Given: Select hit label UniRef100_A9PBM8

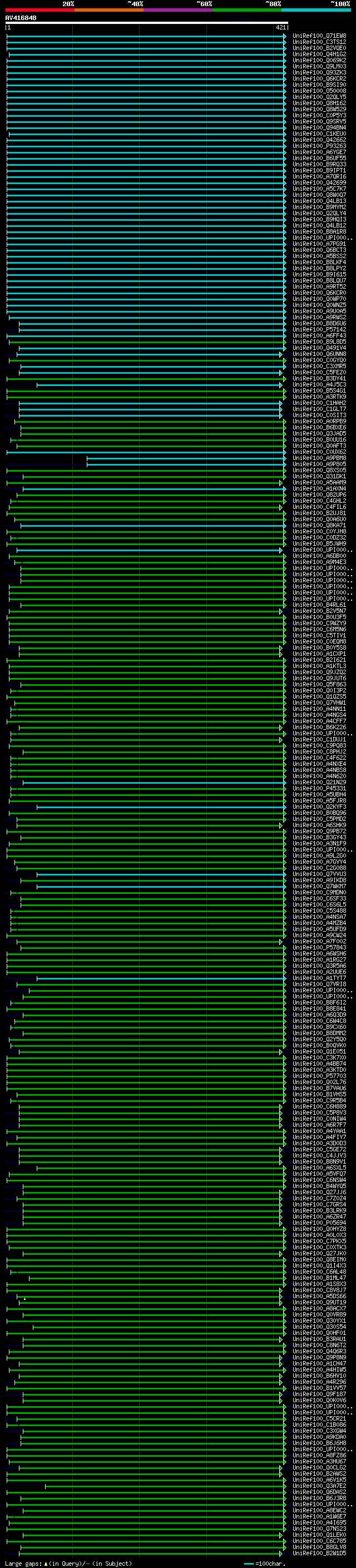Looking at the screenshot, I should coord(319,458).
